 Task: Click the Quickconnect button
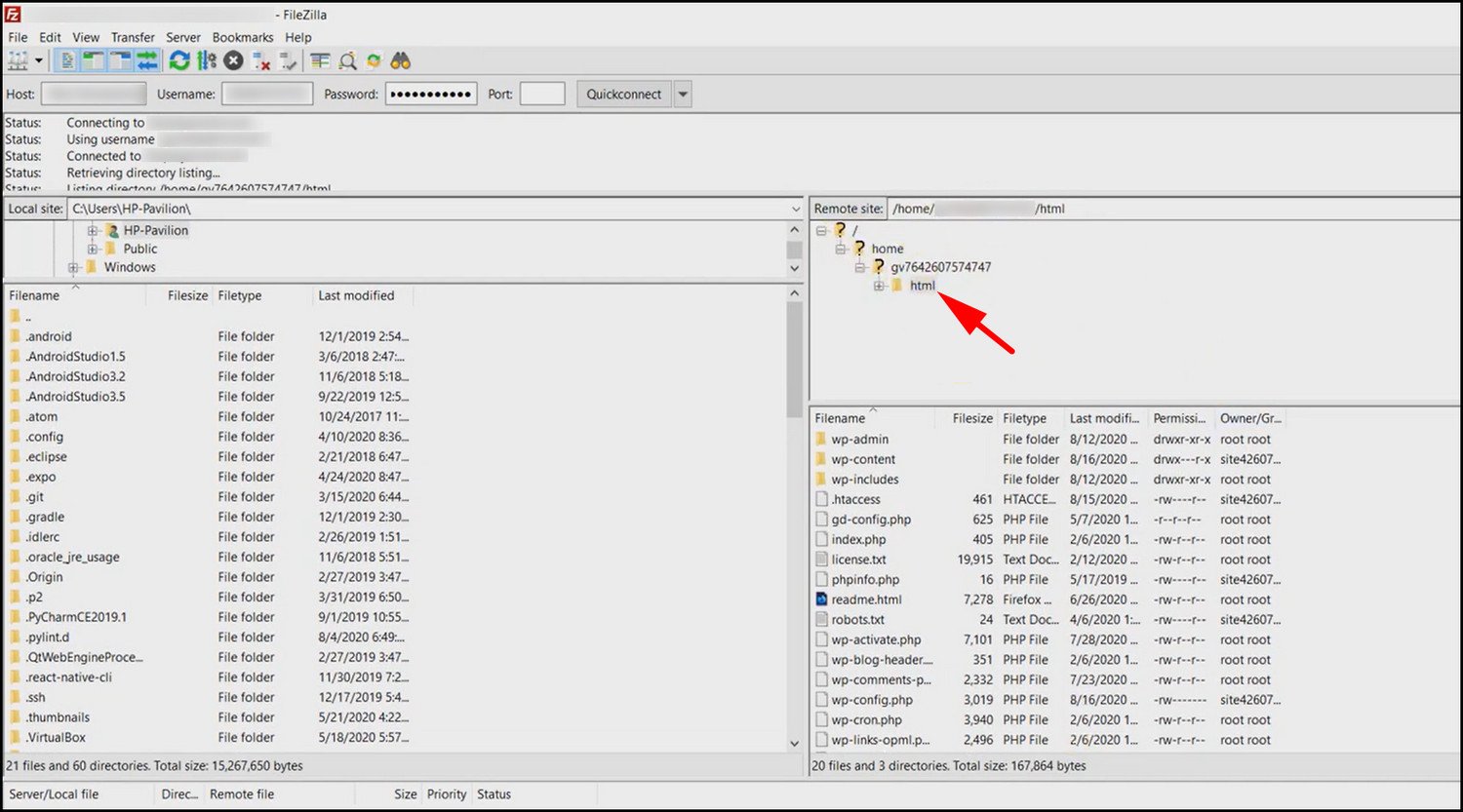tap(623, 95)
